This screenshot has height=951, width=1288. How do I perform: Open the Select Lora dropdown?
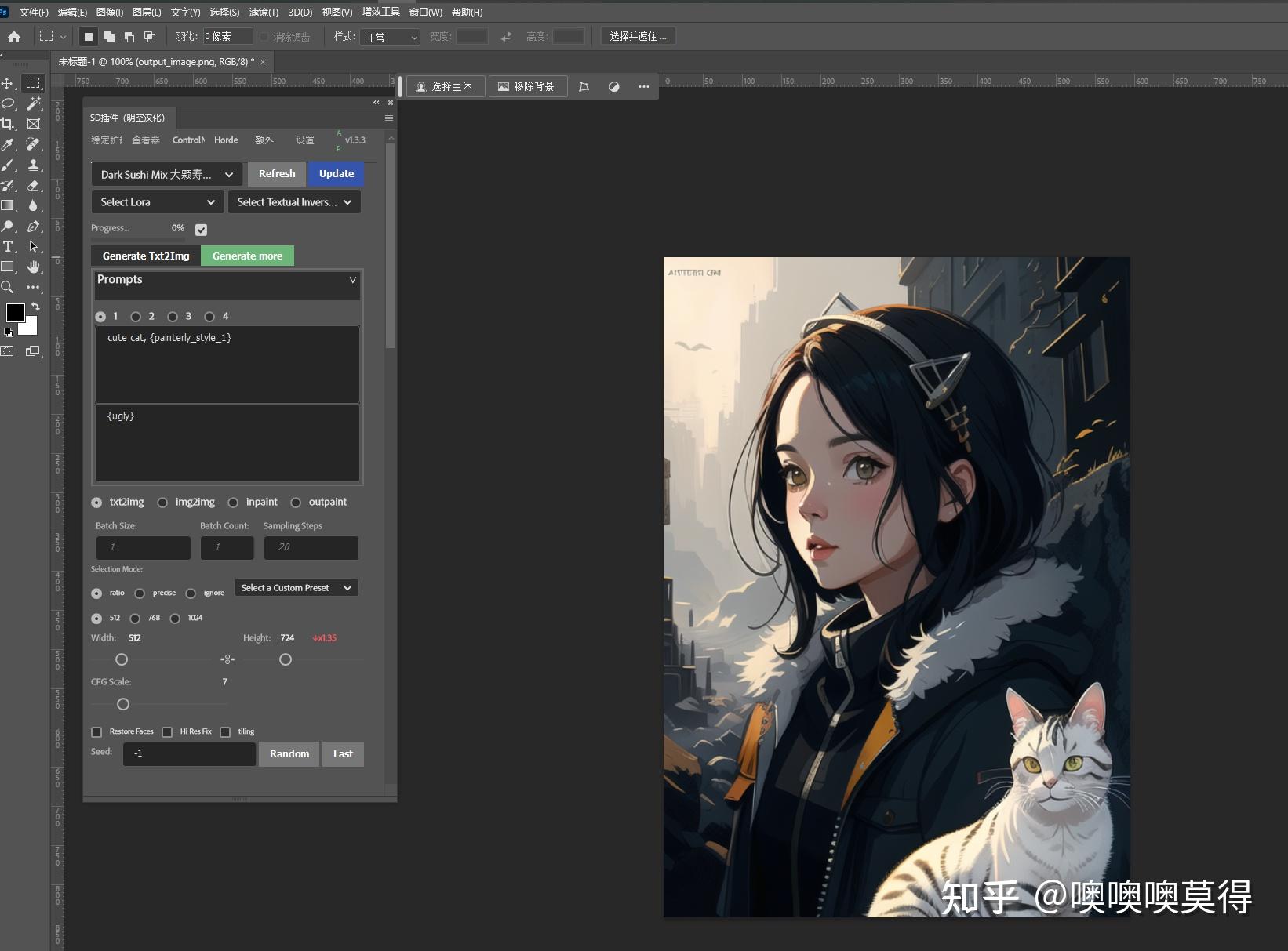click(157, 201)
